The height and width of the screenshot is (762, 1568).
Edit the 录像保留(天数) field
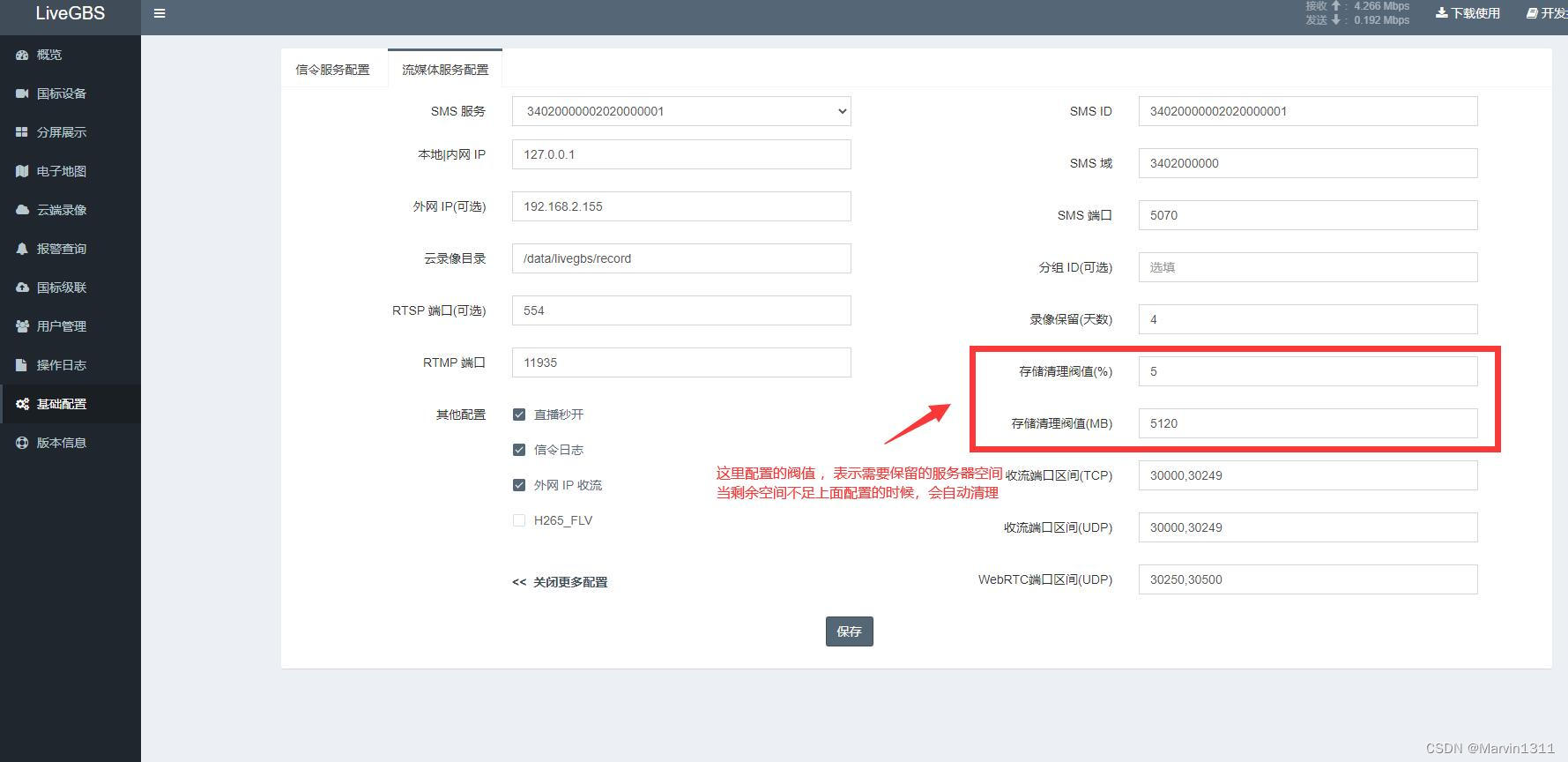(x=1308, y=319)
